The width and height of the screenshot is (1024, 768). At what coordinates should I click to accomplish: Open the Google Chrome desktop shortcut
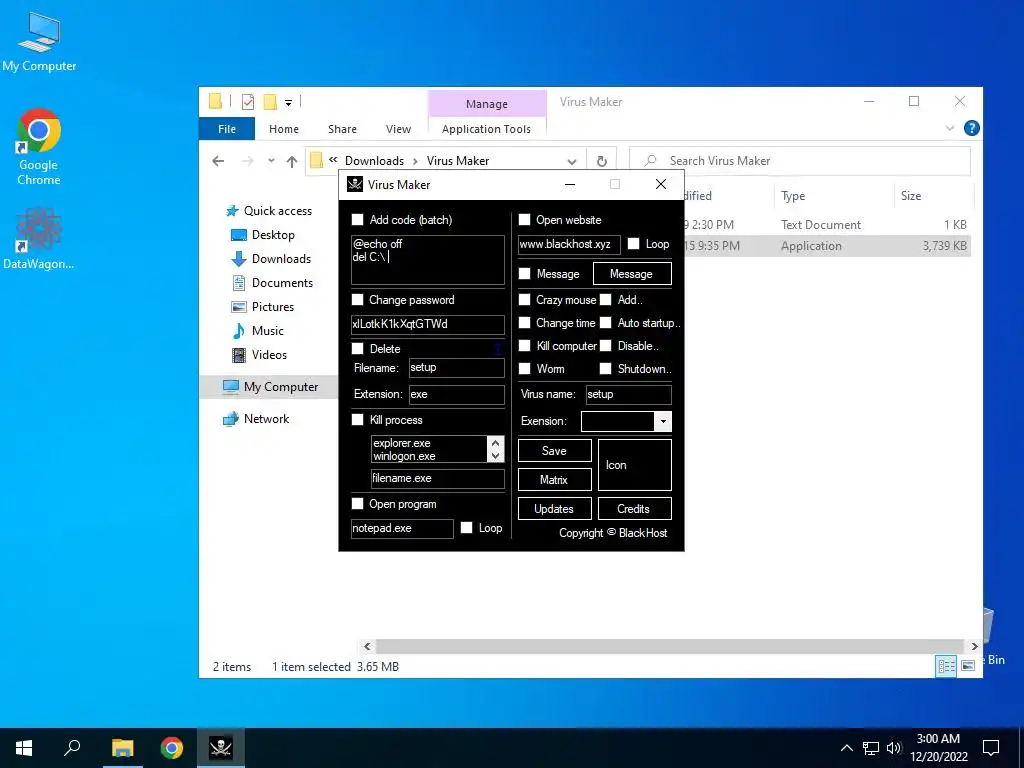click(x=39, y=148)
